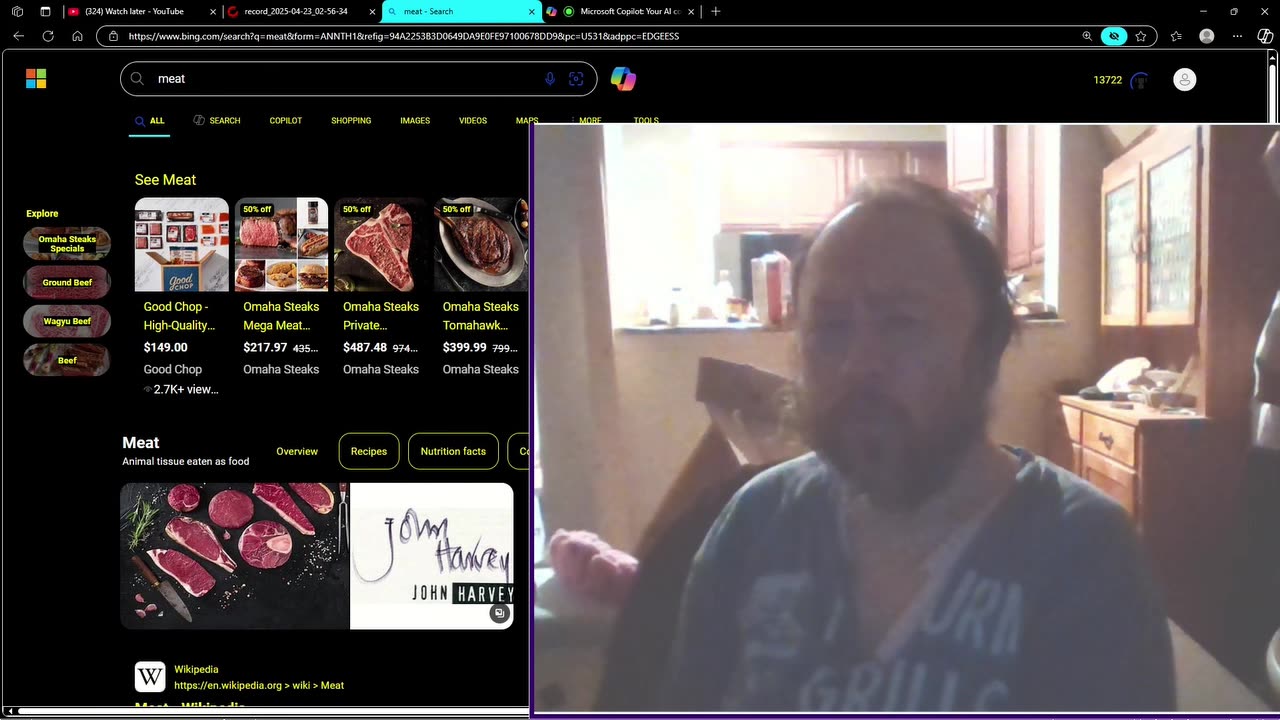Open the favorites list

1176,36
